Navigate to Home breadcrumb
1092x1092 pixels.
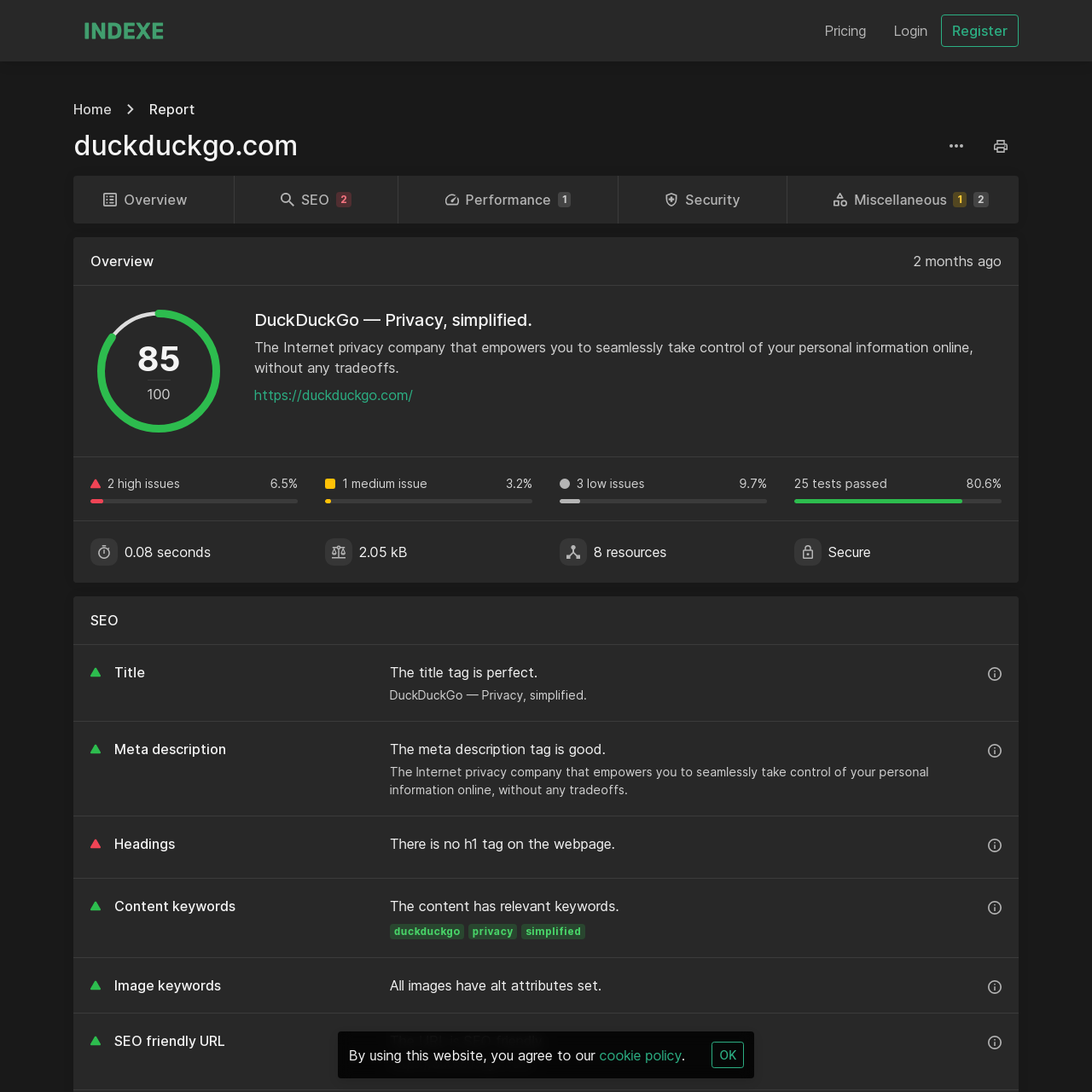point(92,109)
